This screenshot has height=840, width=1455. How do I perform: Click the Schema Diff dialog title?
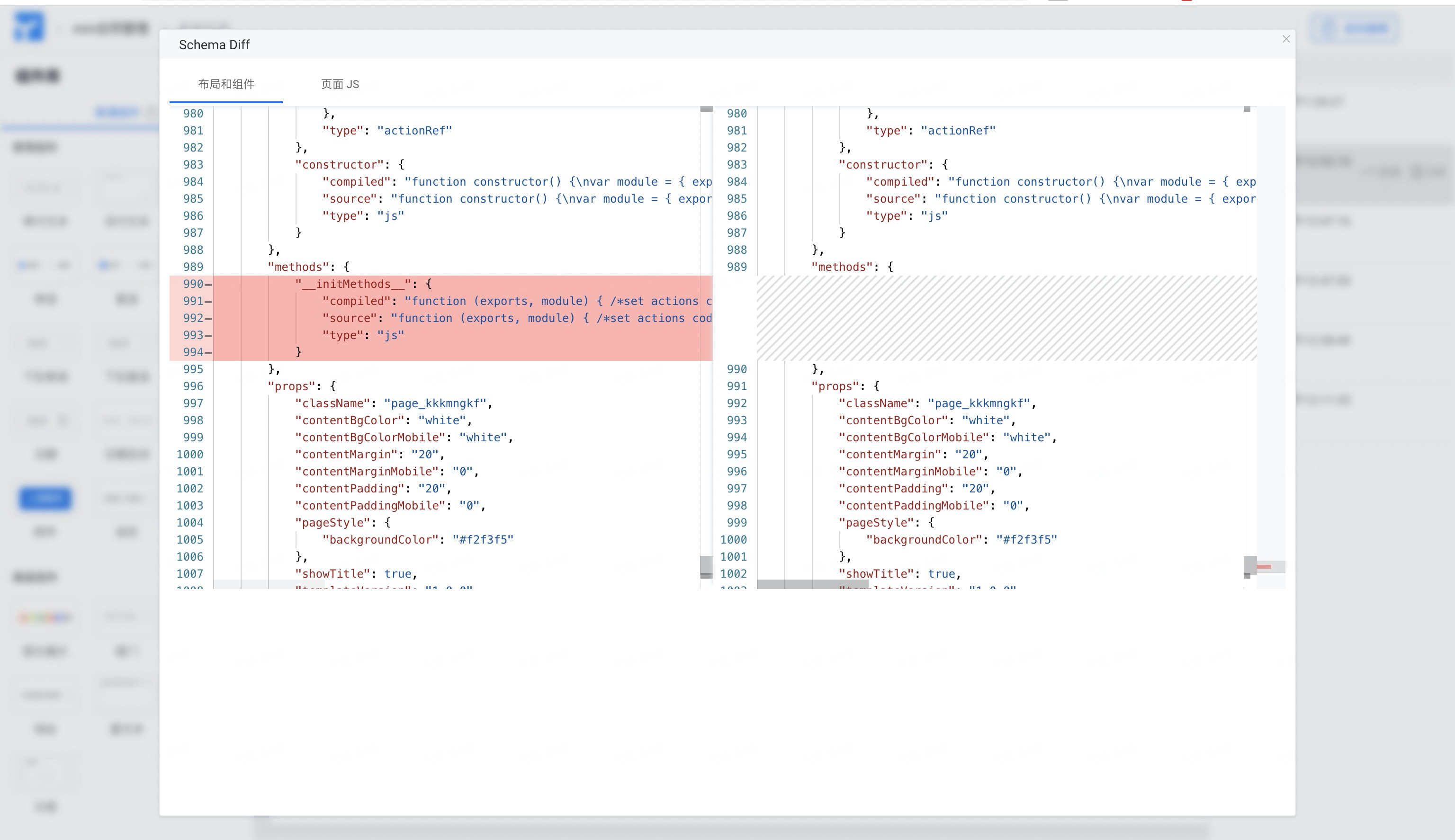click(214, 45)
